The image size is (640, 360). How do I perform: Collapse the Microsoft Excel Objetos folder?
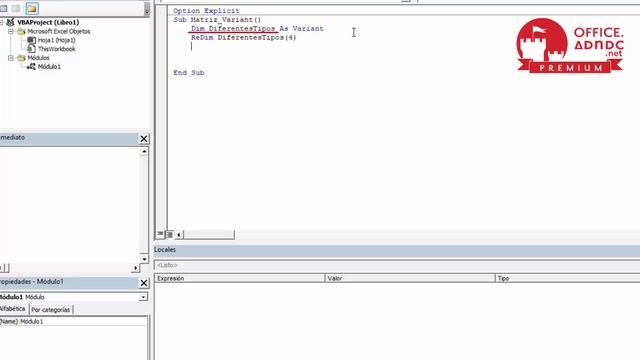click(x=11, y=31)
